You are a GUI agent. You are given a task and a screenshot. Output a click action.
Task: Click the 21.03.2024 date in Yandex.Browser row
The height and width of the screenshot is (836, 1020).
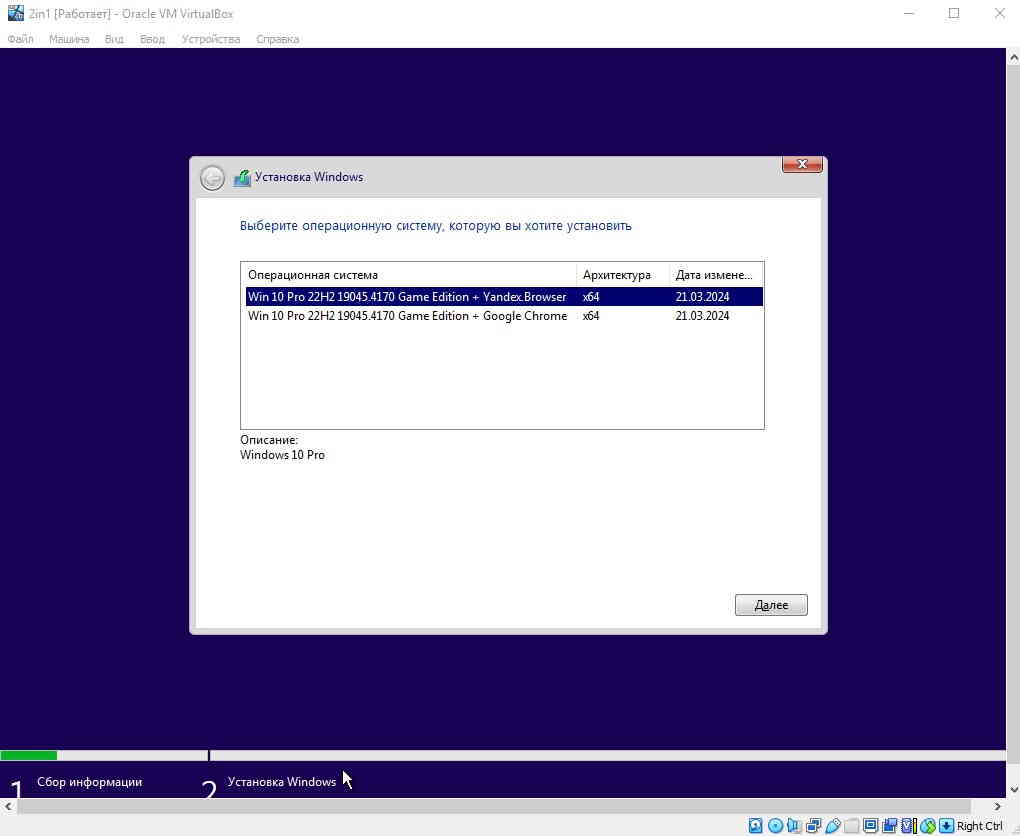pyautogui.click(x=702, y=297)
